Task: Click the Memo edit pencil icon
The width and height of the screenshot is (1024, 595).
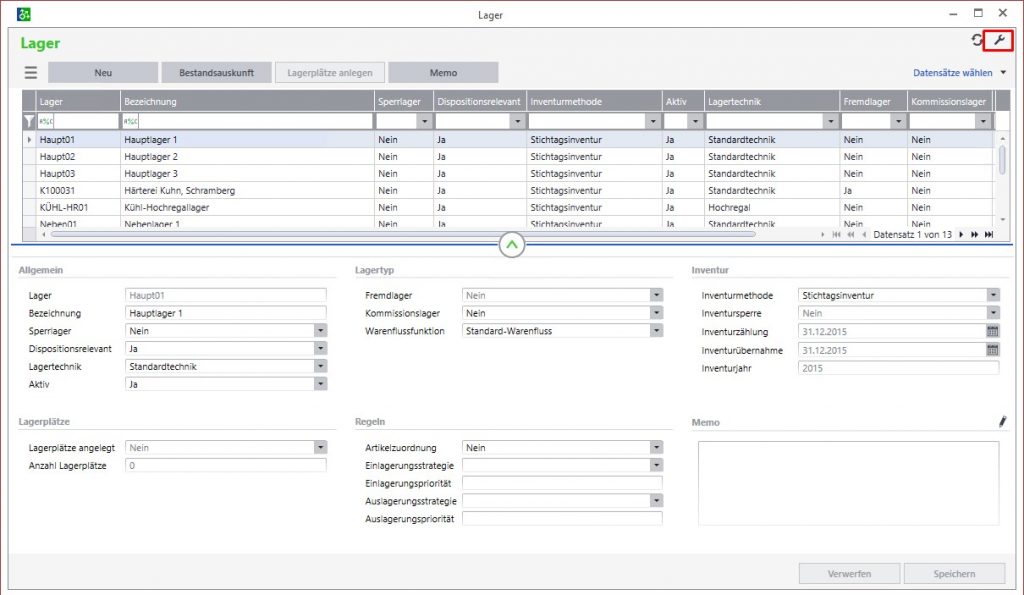Action: click(x=1002, y=422)
